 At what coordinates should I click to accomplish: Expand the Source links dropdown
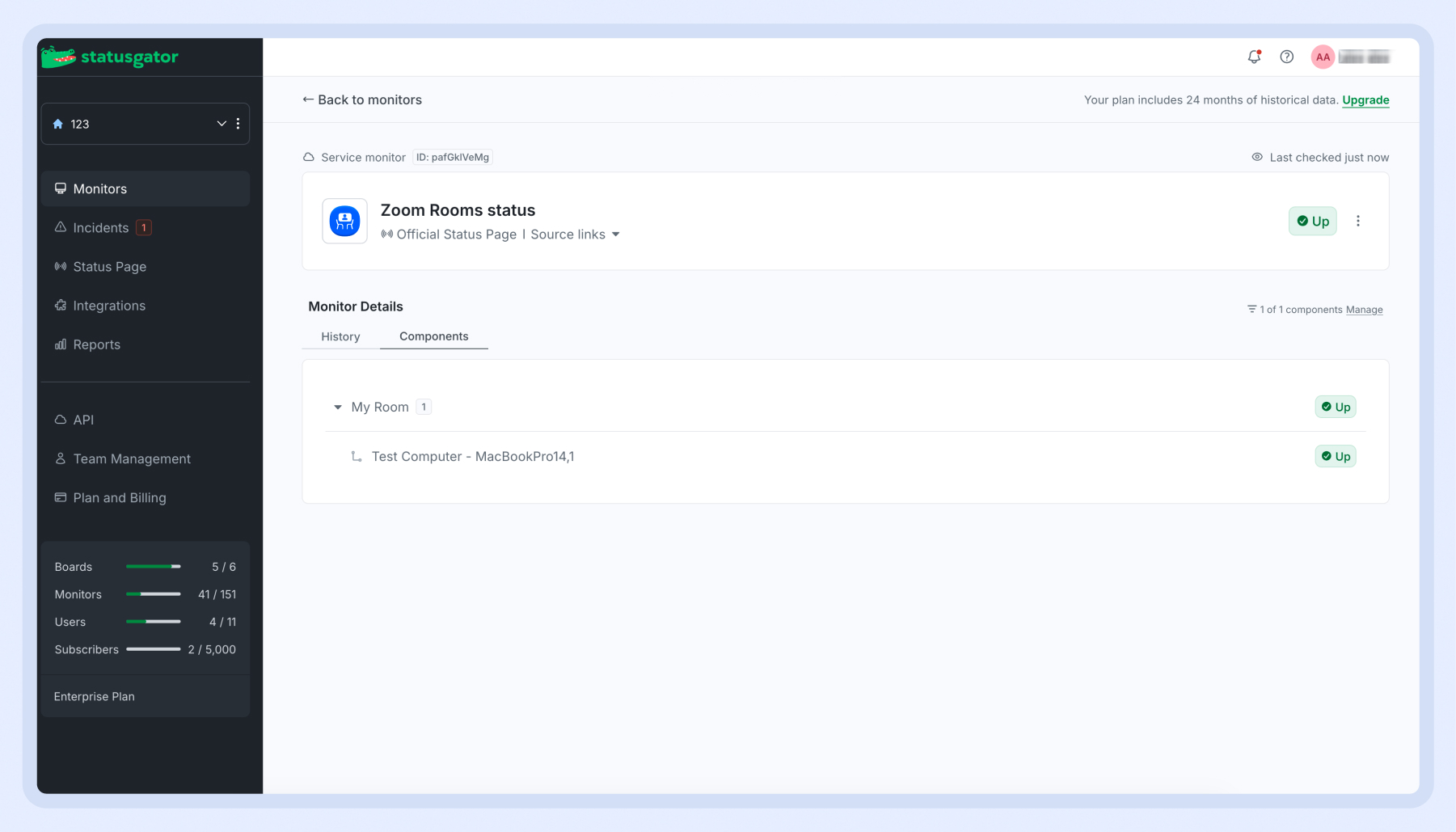[x=576, y=234]
